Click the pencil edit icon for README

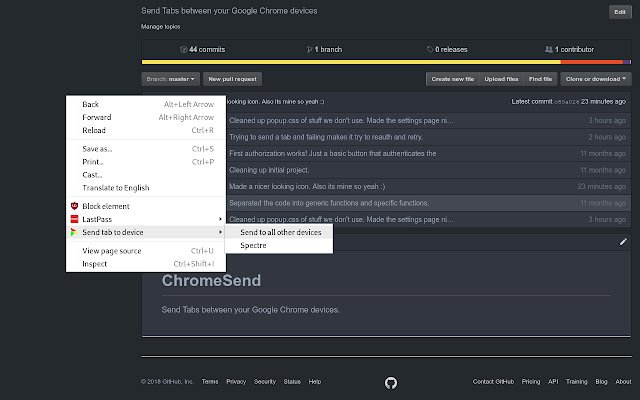pyautogui.click(x=623, y=242)
